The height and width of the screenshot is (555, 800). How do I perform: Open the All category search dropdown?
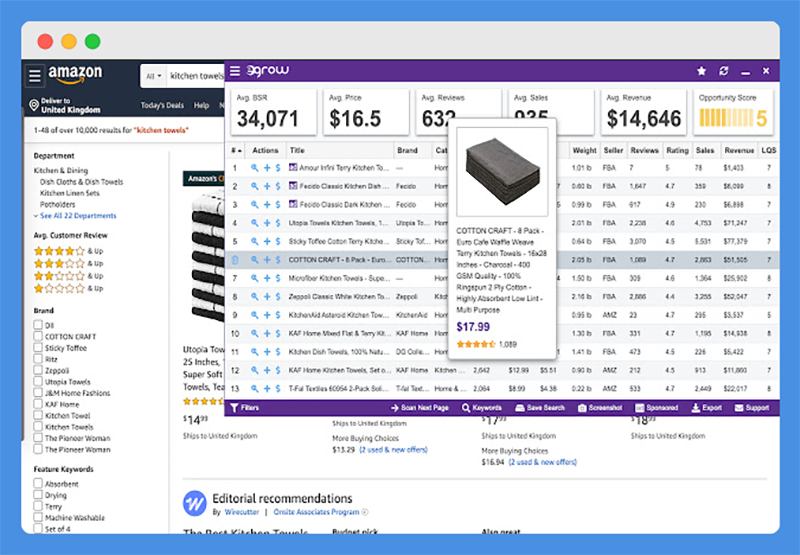click(x=154, y=76)
